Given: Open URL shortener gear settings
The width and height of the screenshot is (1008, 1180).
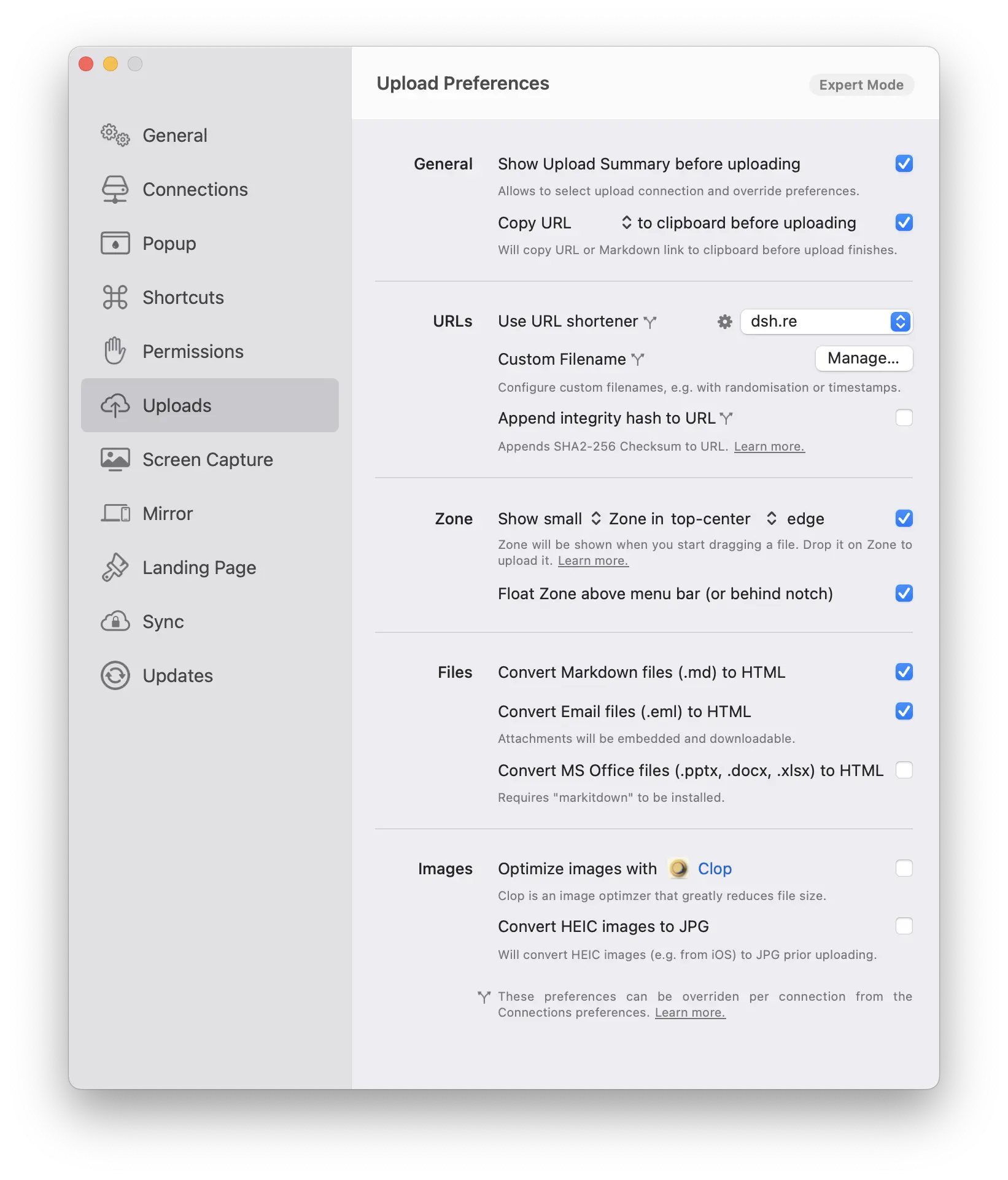Looking at the screenshot, I should [725, 322].
